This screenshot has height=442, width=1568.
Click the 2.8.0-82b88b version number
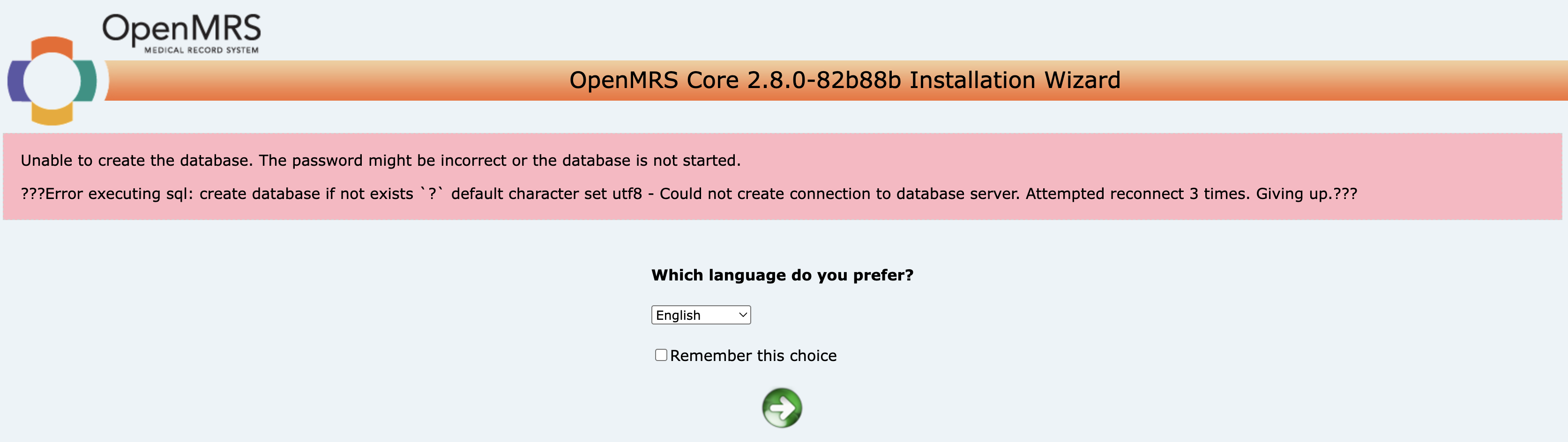point(824,80)
